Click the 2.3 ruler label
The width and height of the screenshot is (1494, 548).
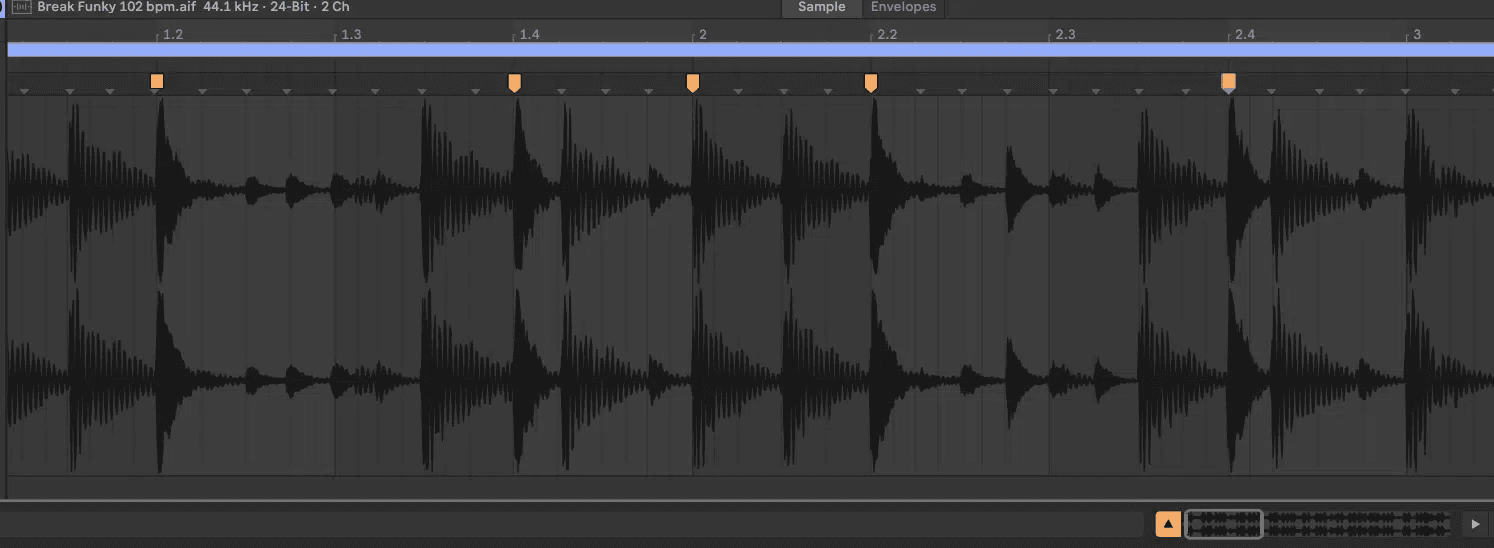[x=1066, y=35]
